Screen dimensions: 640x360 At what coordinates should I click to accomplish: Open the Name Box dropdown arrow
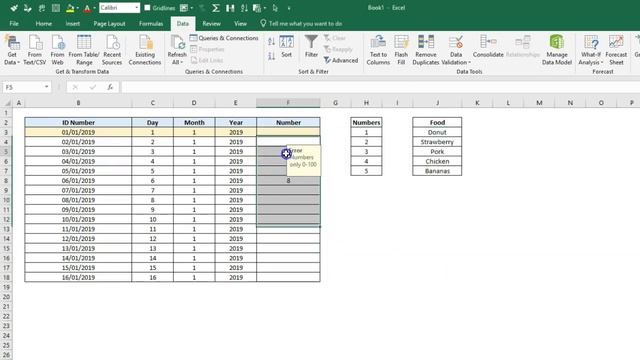click(47, 87)
